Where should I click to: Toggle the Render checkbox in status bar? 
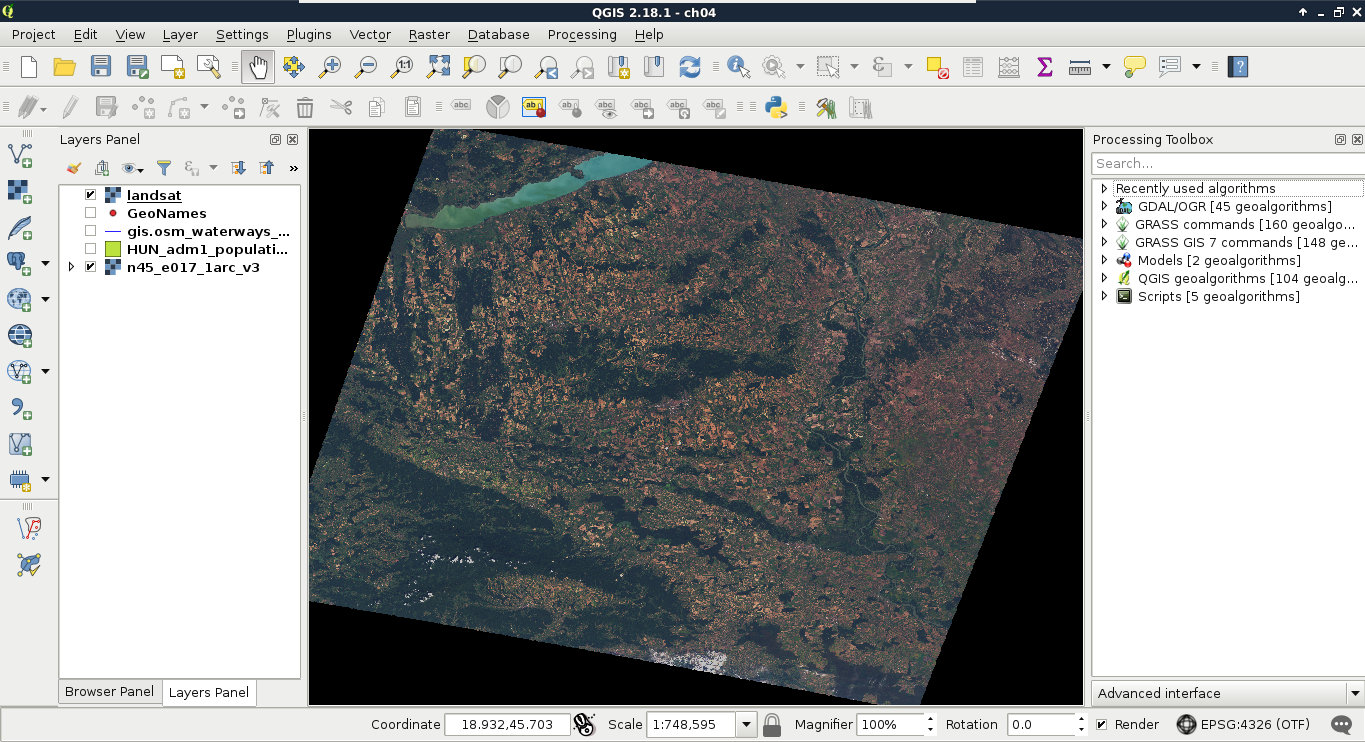point(1101,724)
